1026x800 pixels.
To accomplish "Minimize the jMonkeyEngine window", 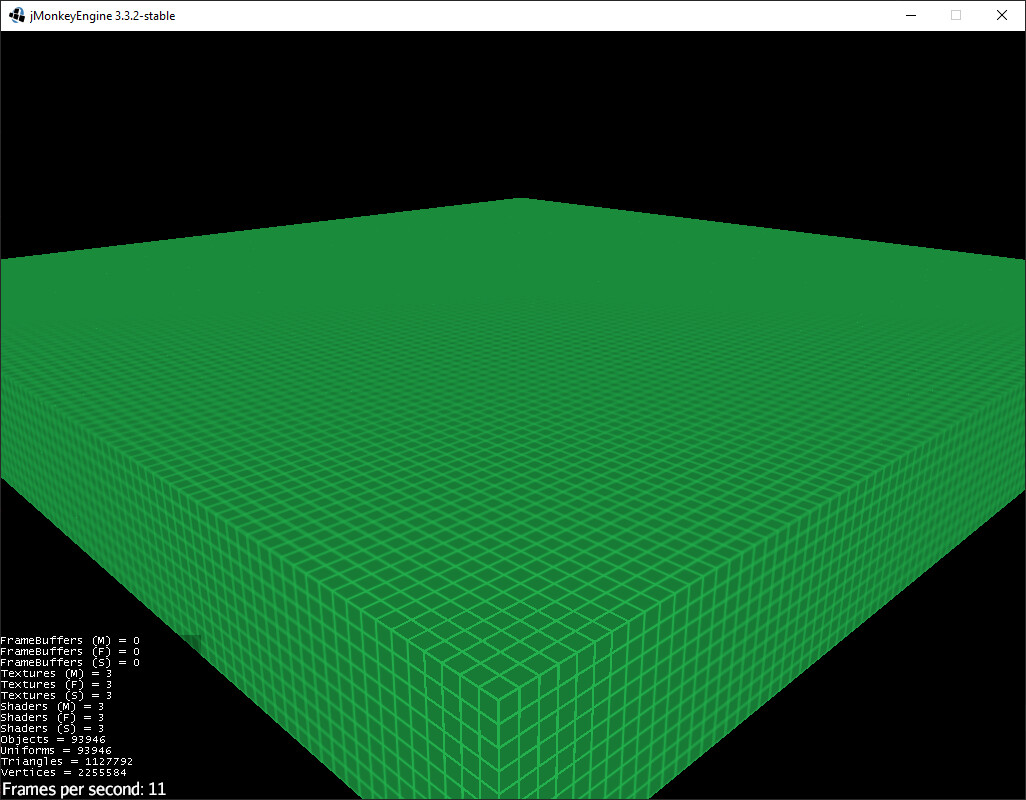I will pos(910,15).
